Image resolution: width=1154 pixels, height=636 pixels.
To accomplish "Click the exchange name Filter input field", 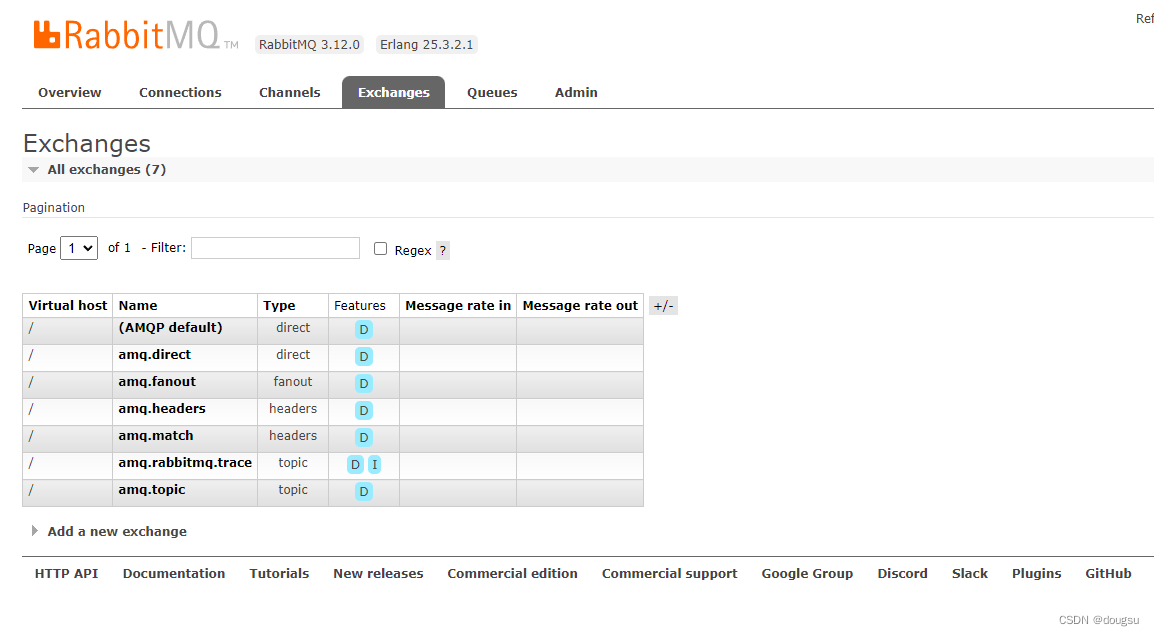I will click(275, 248).
